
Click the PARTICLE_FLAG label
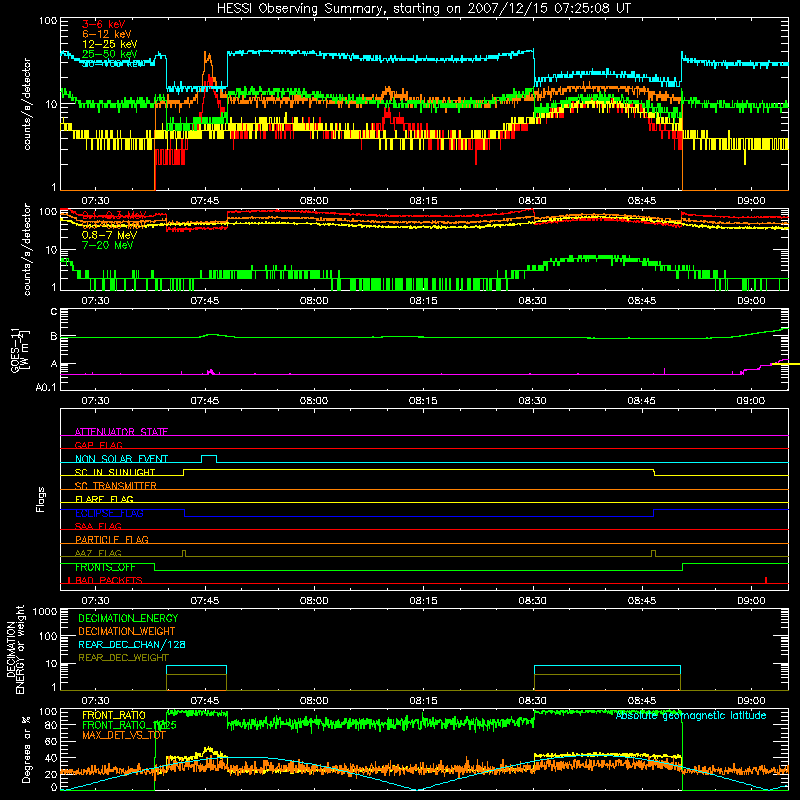(112, 539)
